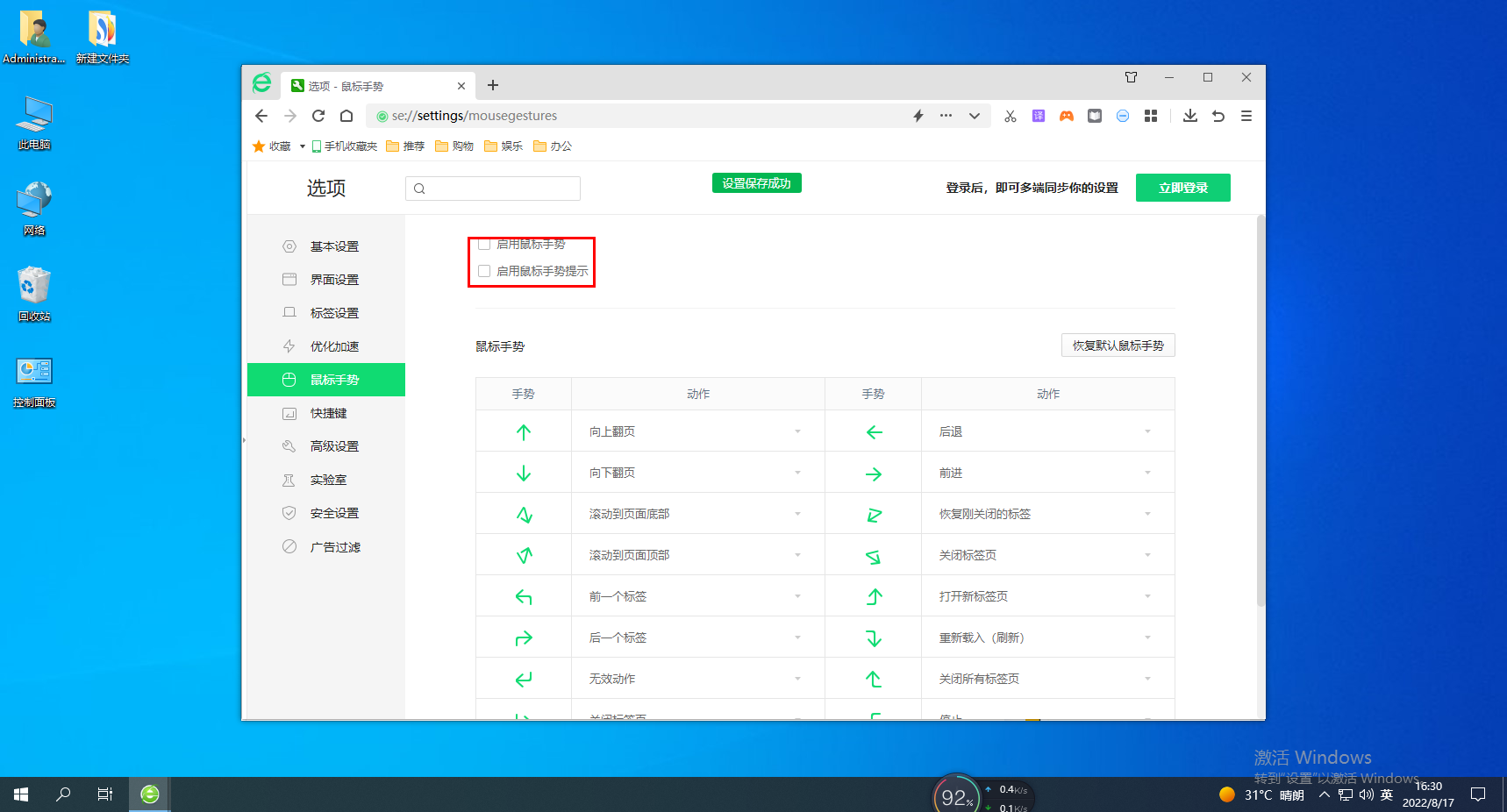Viewport: 1507px width, 812px height.
Task: Select the 控制面板 desktop icon
Action: tap(34, 381)
